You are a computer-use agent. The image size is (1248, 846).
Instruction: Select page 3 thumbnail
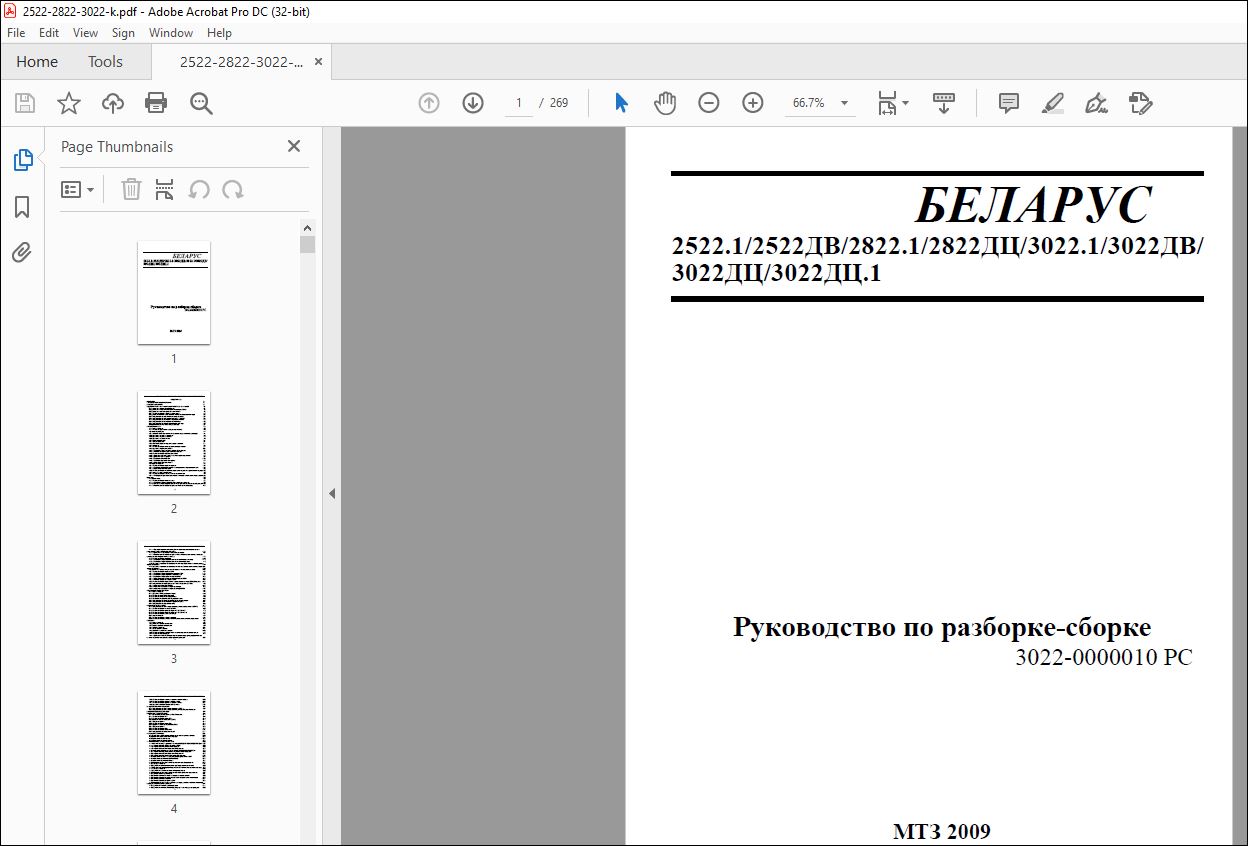[x=174, y=593]
